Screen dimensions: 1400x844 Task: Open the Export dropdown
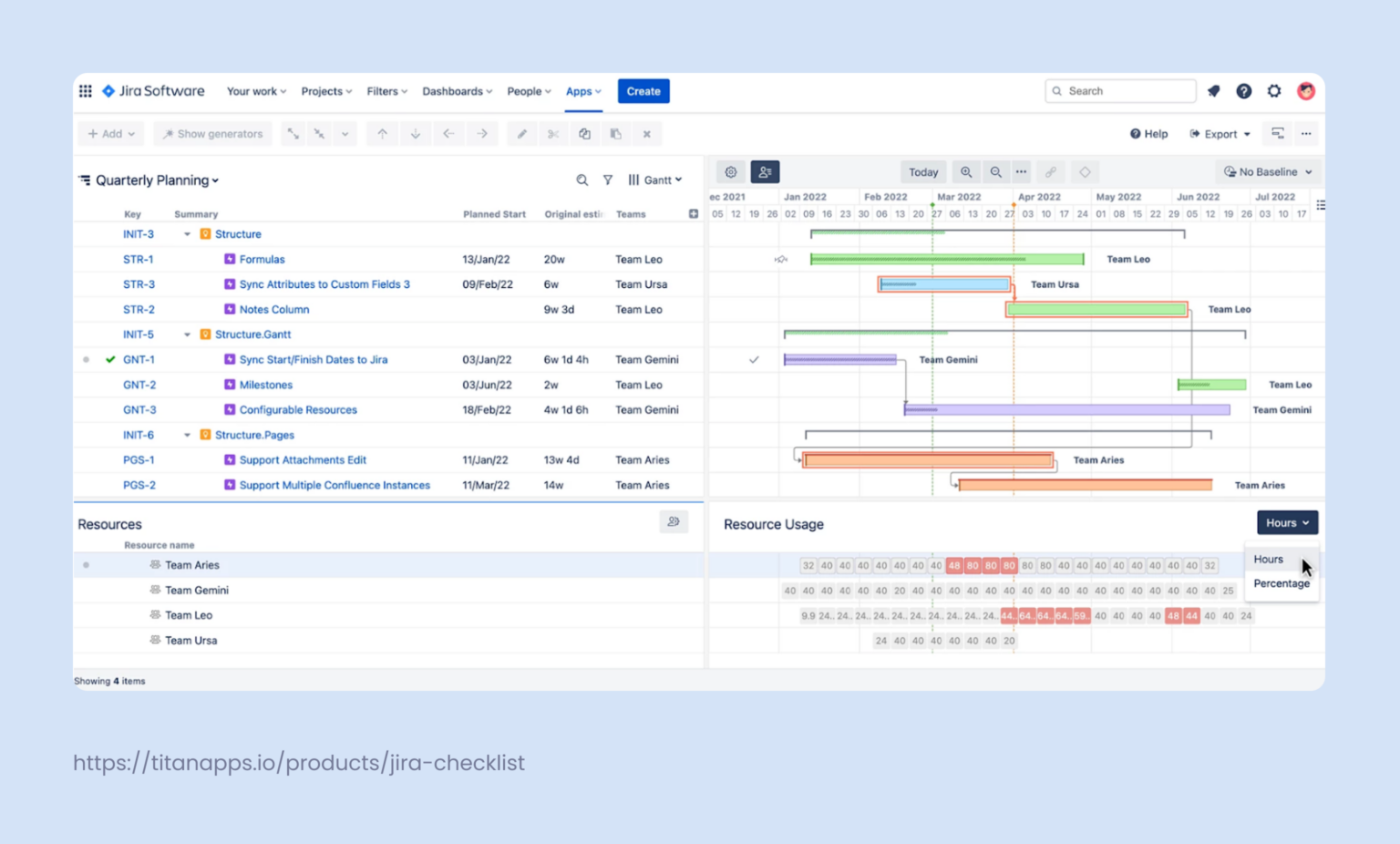[x=1220, y=134]
